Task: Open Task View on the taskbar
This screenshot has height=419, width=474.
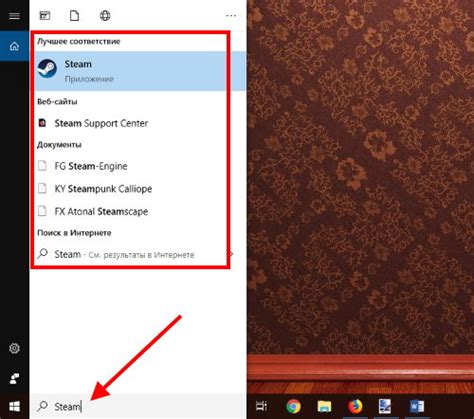Action: tap(261, 406)
